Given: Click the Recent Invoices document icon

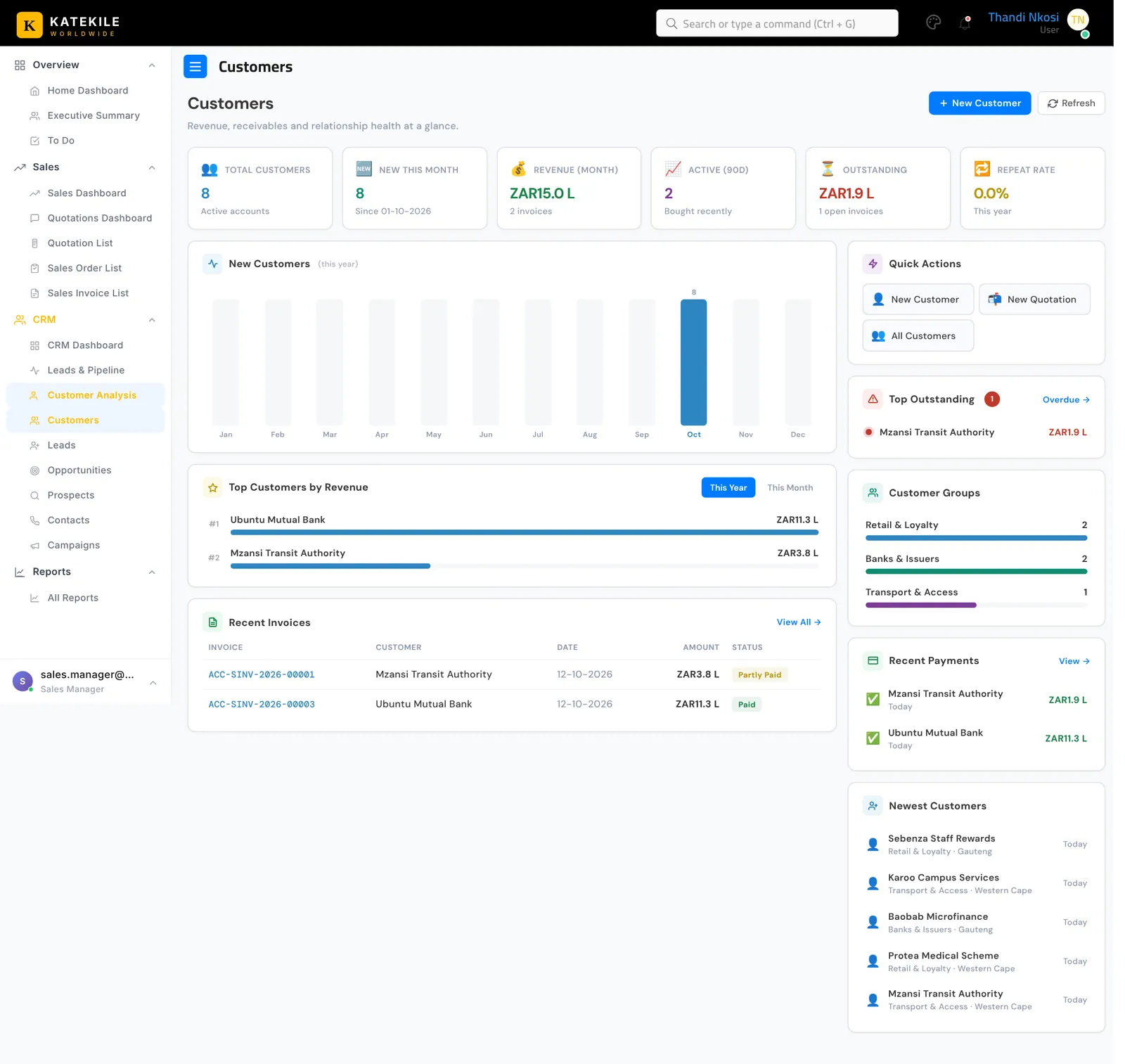Looking at the screenshot, I should 212,622.
